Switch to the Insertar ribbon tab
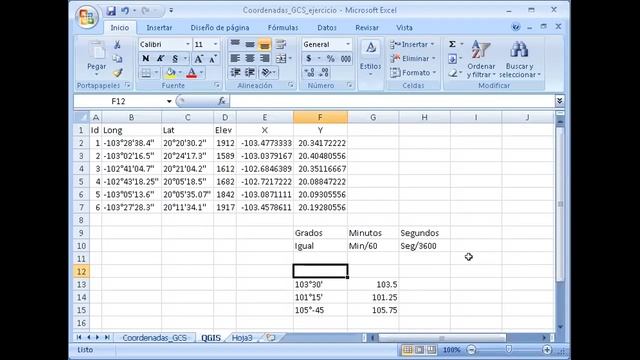The height and width of the screenshot is (360, 640). pos(159,27)
